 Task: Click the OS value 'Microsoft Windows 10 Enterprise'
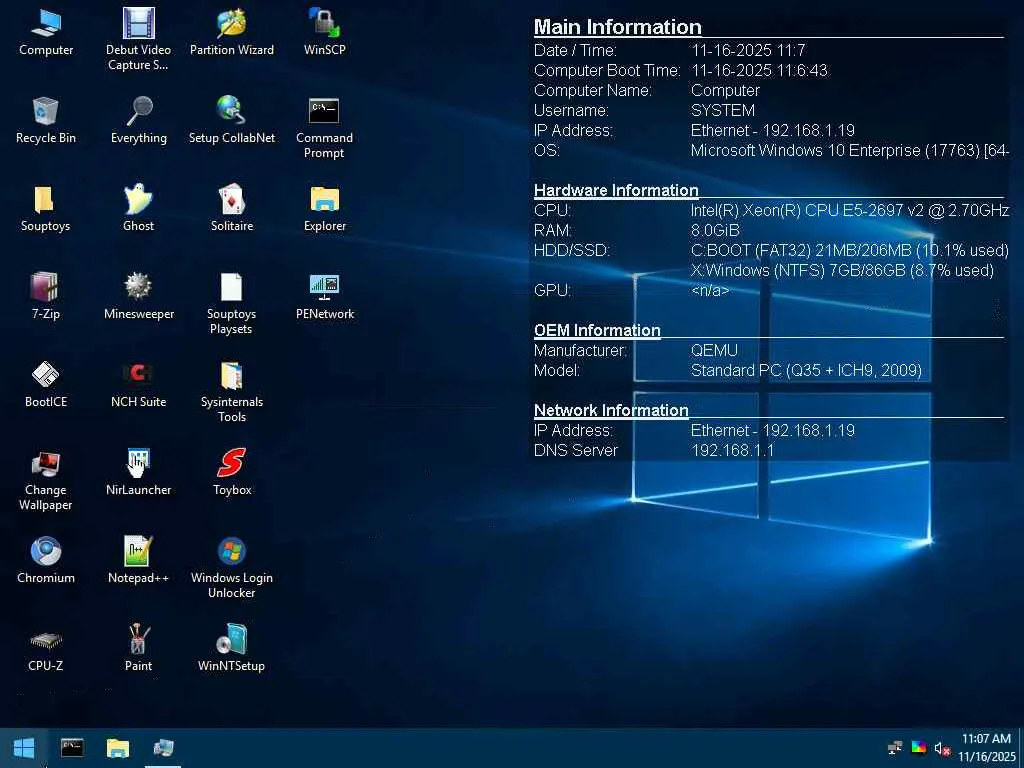coord(850,150)
